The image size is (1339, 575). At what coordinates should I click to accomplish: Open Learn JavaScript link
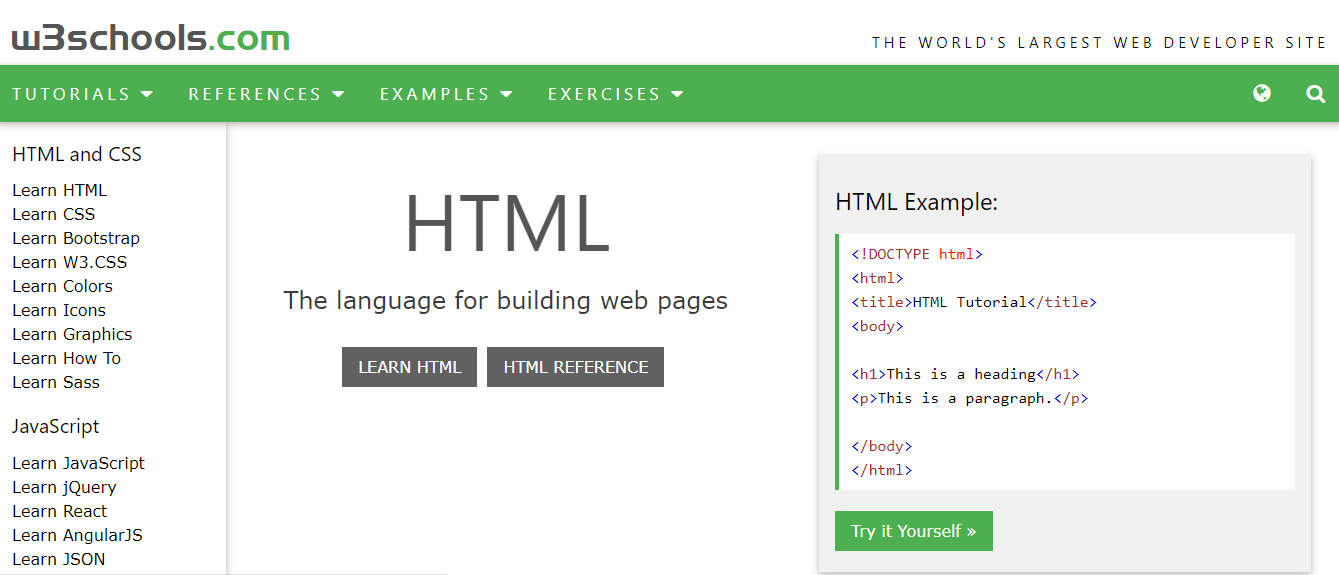tap(78, 463)
